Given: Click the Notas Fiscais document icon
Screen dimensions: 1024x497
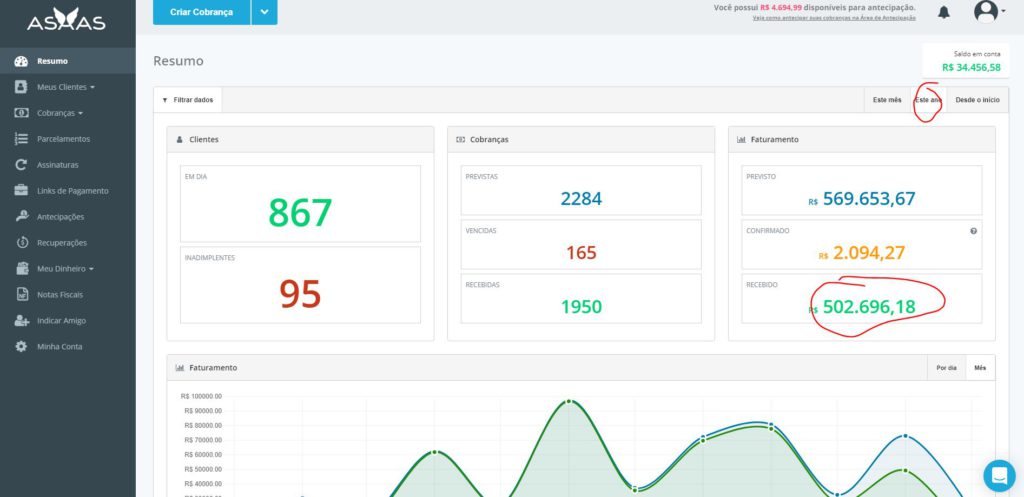Looking at the screenshot, I should click(x=21, y=295).
